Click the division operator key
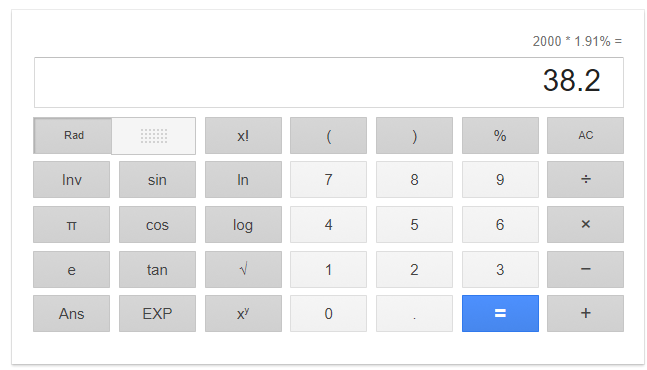 585,179
